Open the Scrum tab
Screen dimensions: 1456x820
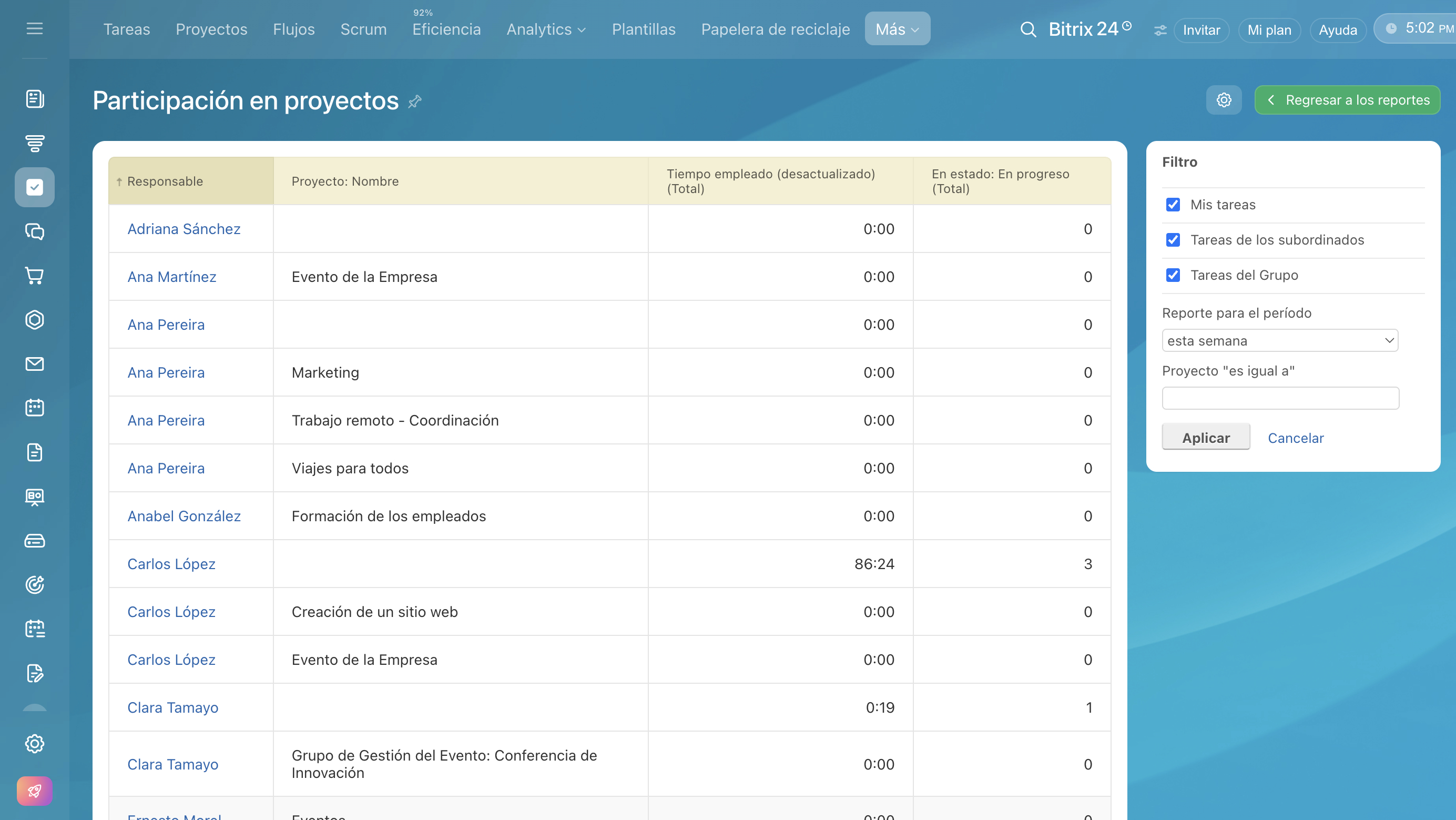363,29
